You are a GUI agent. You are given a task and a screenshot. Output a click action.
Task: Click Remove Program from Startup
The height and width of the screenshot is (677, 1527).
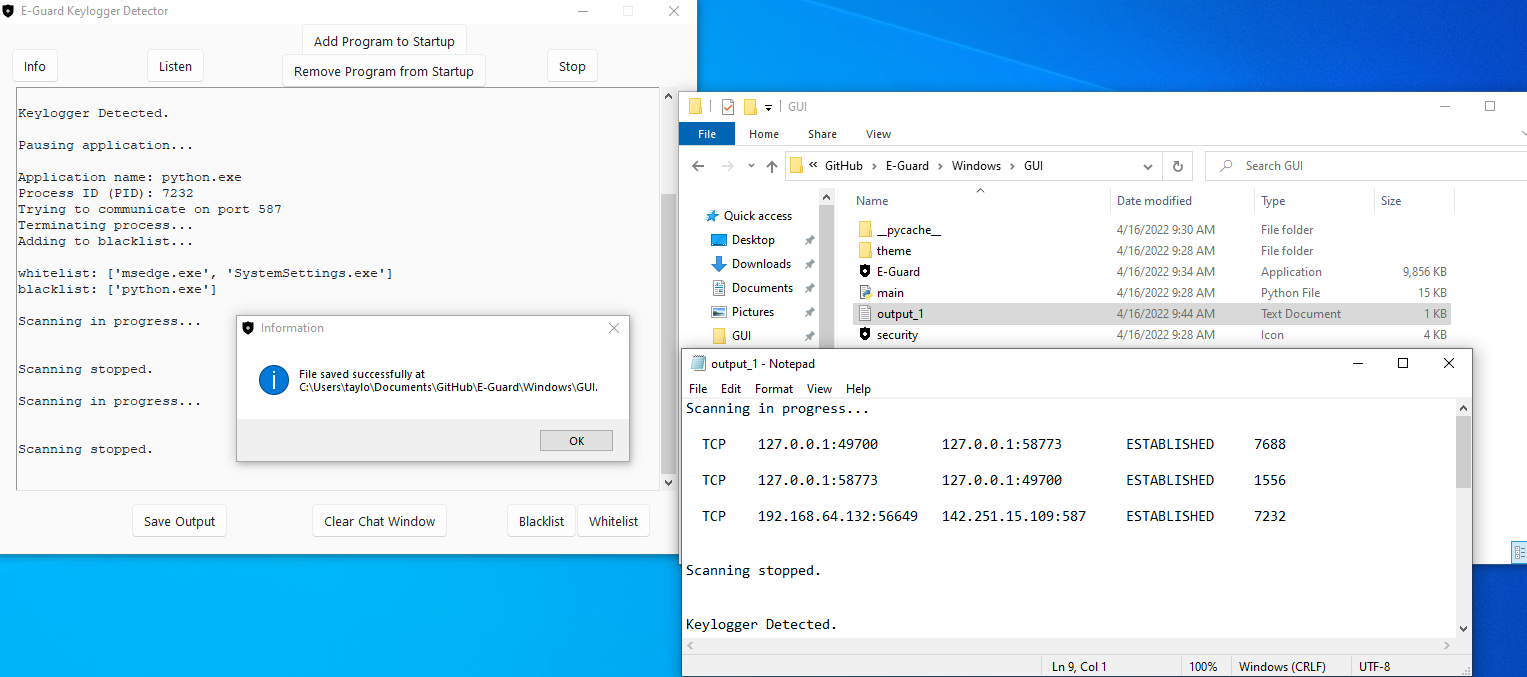[x=384, y=71]
